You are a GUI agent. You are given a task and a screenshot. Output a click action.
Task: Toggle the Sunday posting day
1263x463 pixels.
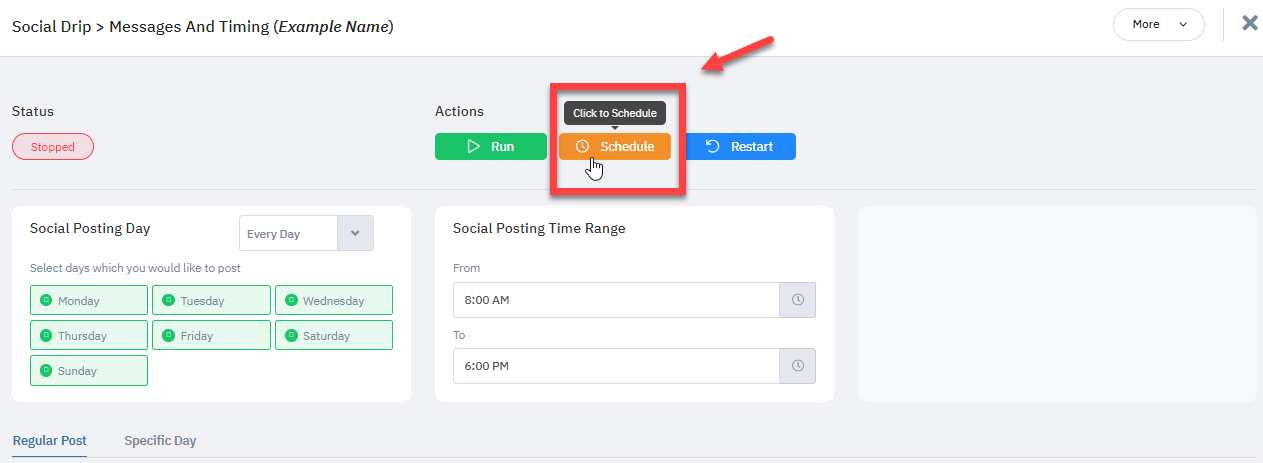pos(89,370)
